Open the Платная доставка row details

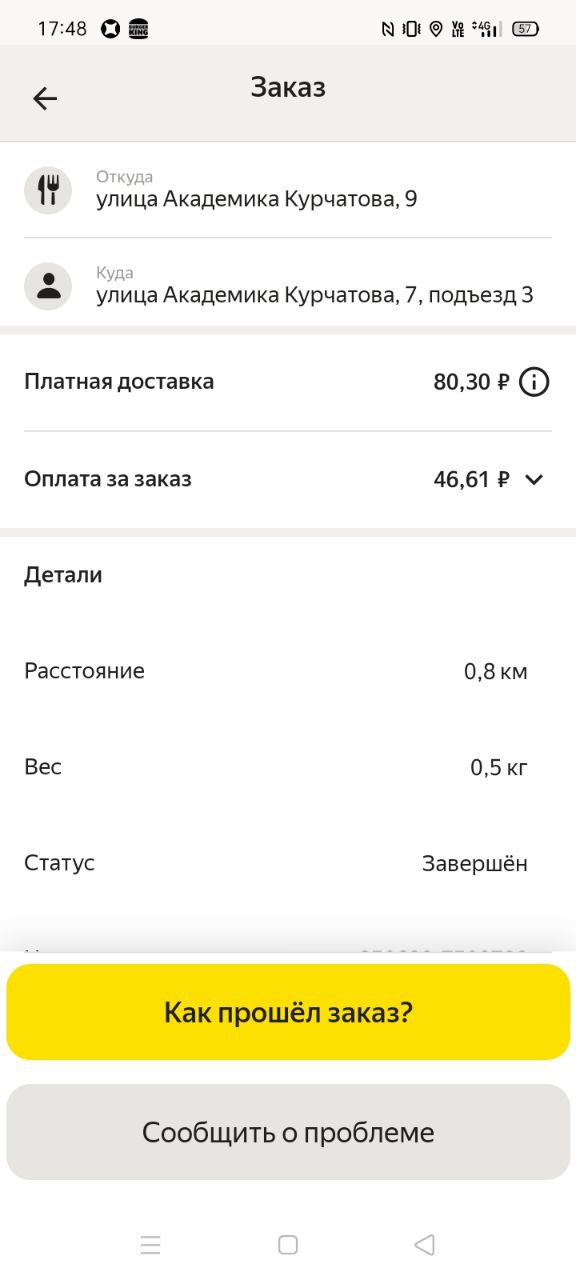pyautogui.click(x=288, y=382)
